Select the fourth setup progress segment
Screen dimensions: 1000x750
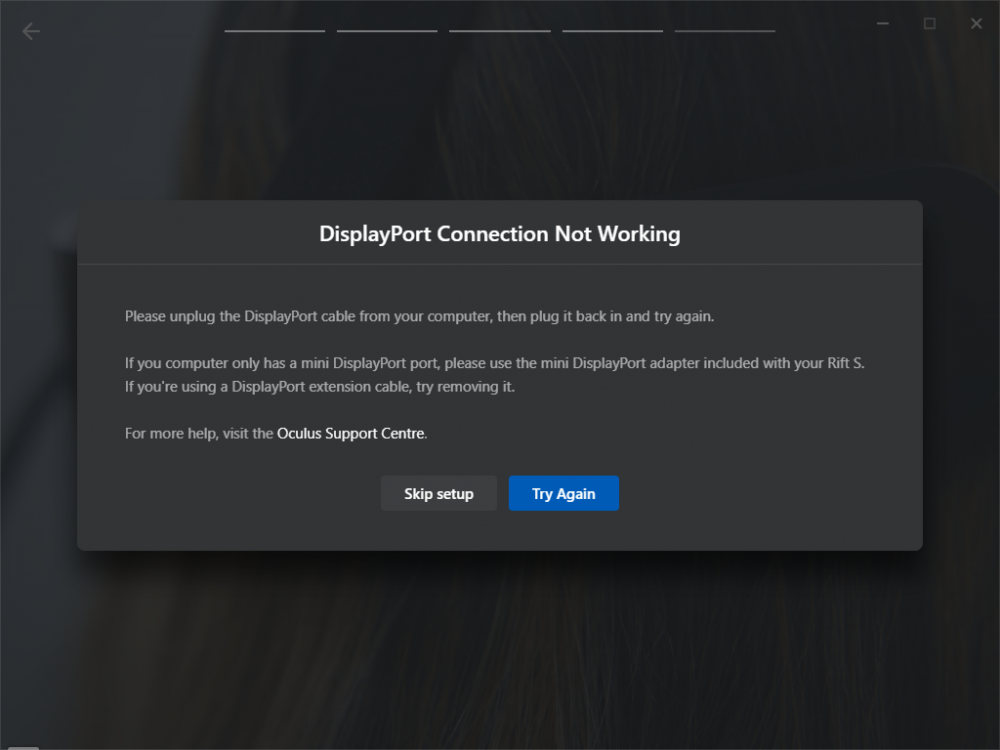(612, 31)
